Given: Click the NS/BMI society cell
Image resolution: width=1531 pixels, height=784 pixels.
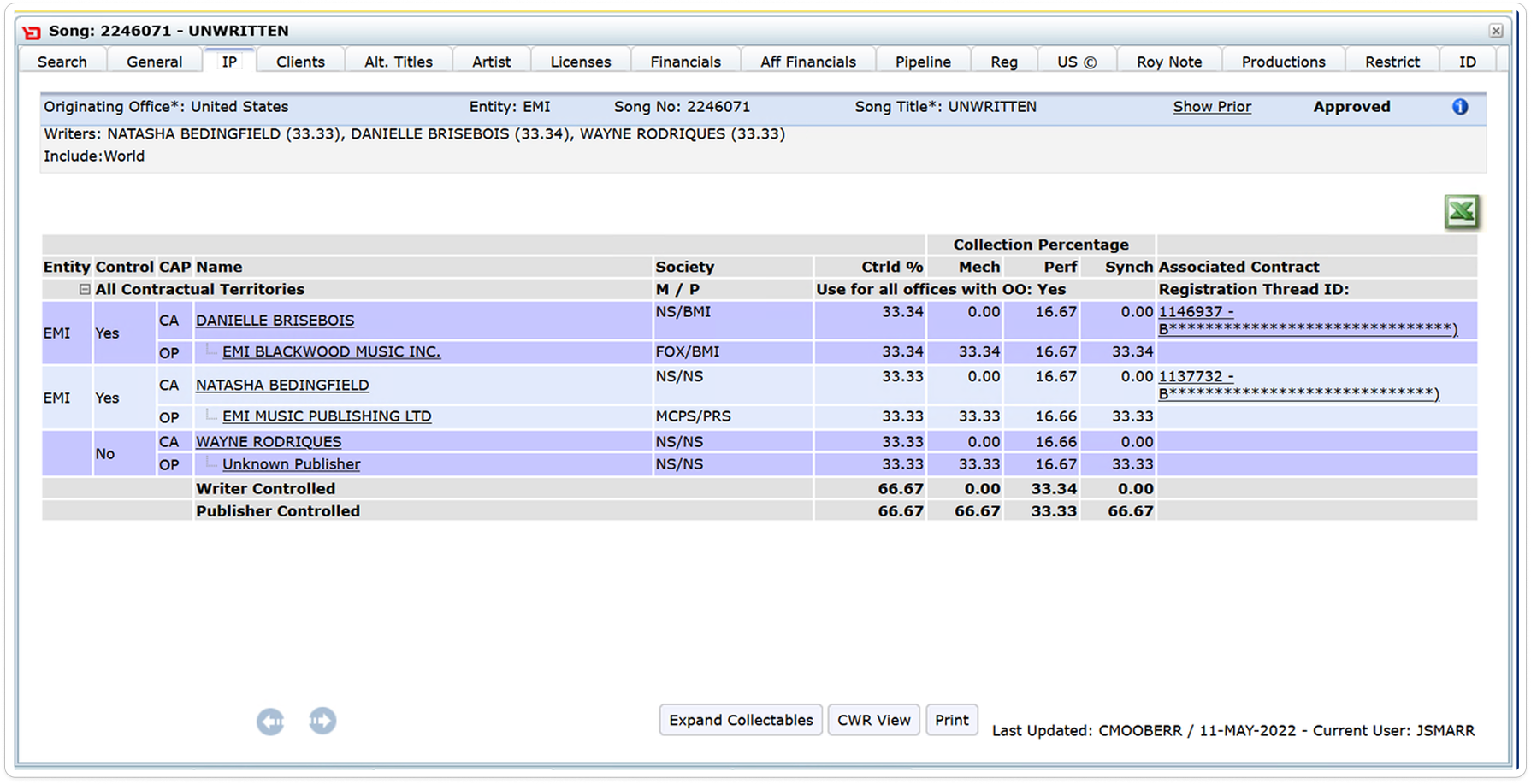Looking at the screenshot, I should (x=683, y=312).
